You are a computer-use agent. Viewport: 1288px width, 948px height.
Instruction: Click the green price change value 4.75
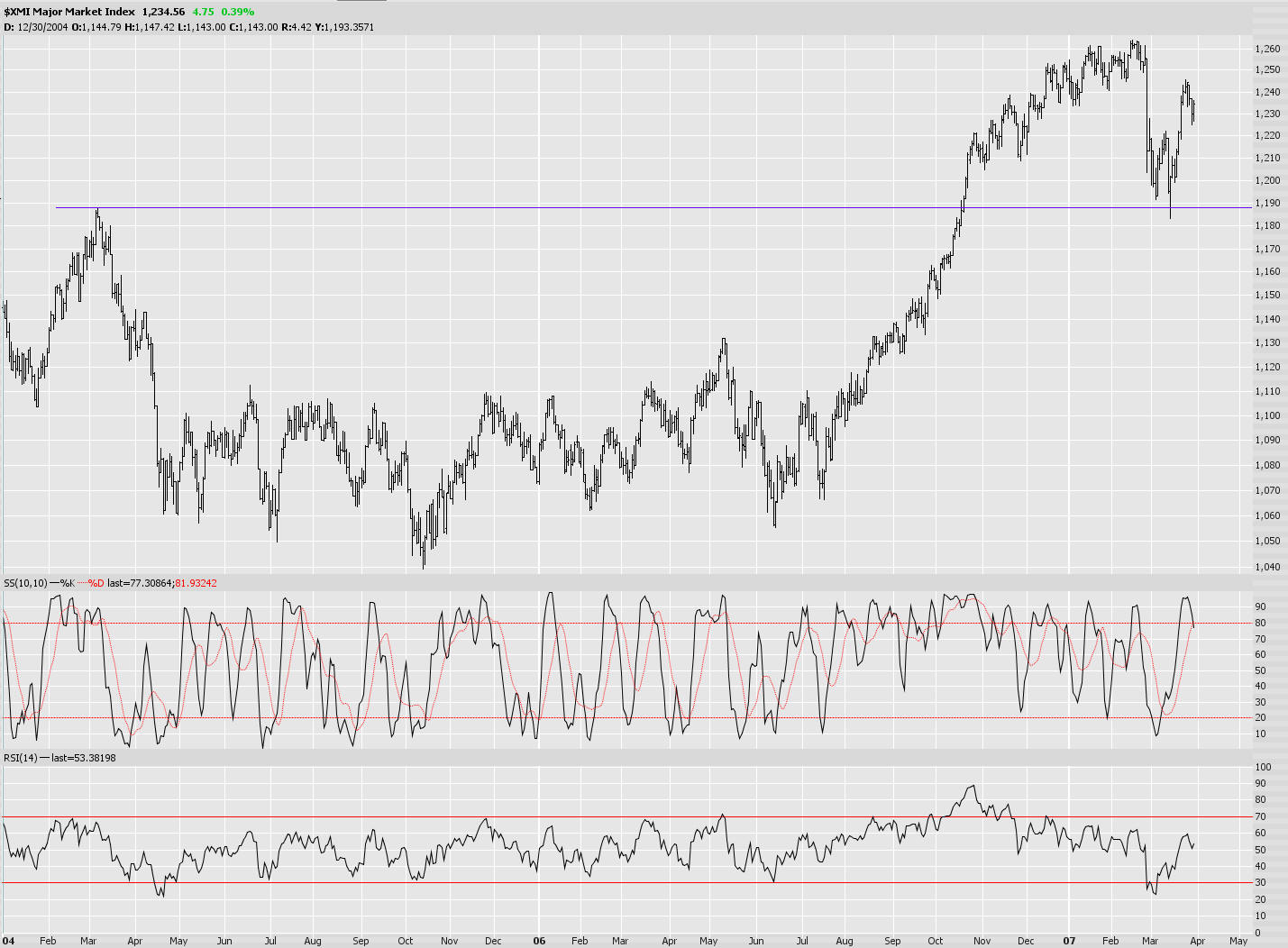coord(203,12)
